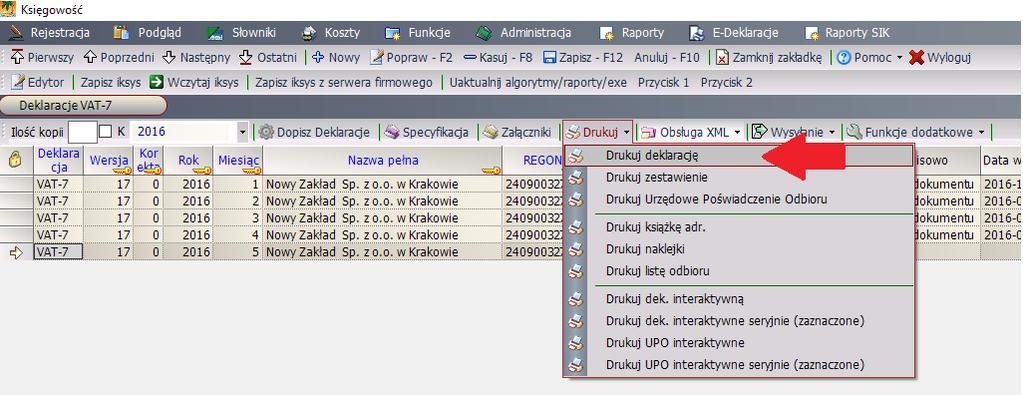The height and width of the screenshot is (395, 1023).
Task: Select VAT-7 row for month 1
Action: (59, 184)
